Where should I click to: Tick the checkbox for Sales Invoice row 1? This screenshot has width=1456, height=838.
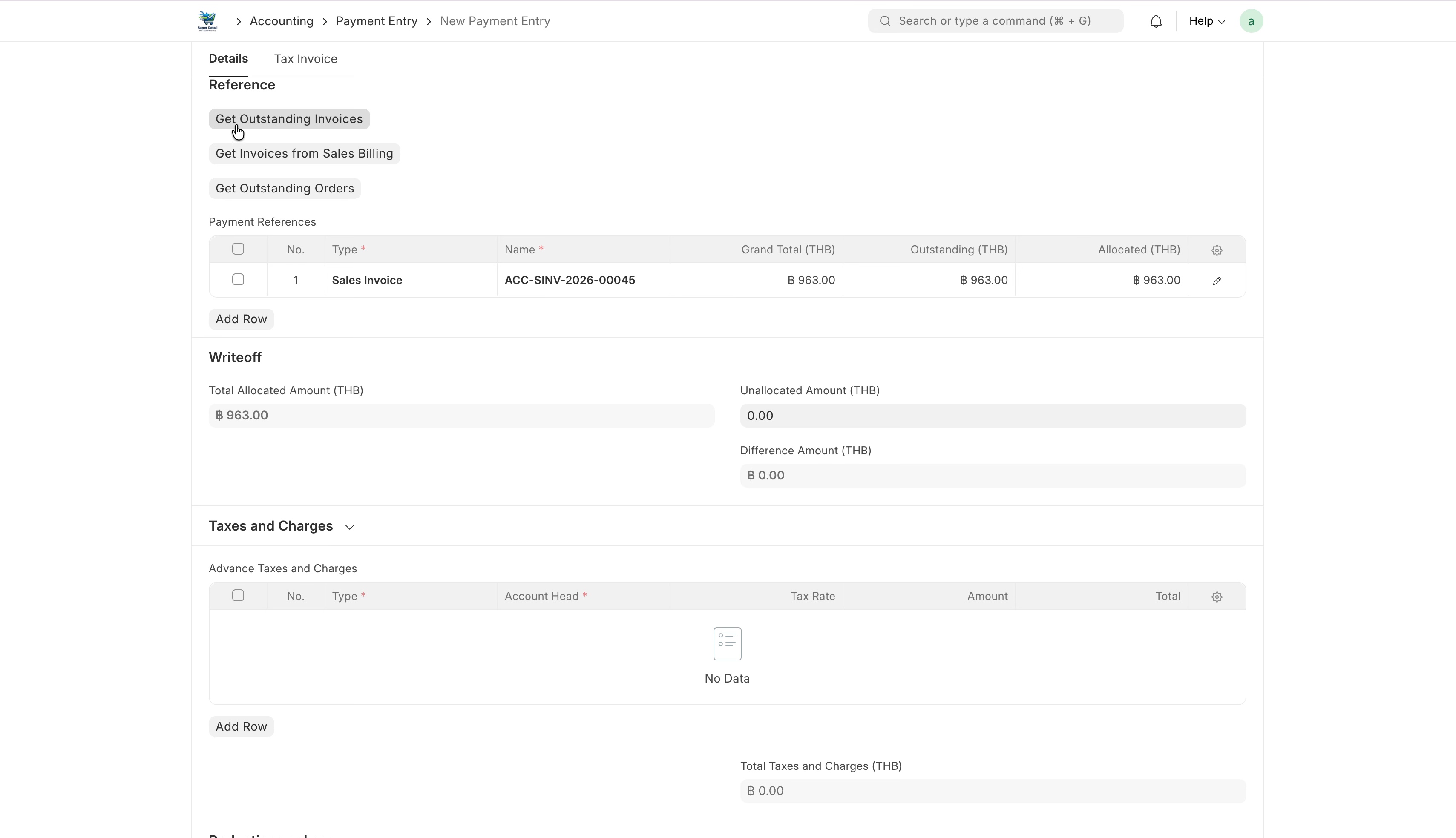238,280
